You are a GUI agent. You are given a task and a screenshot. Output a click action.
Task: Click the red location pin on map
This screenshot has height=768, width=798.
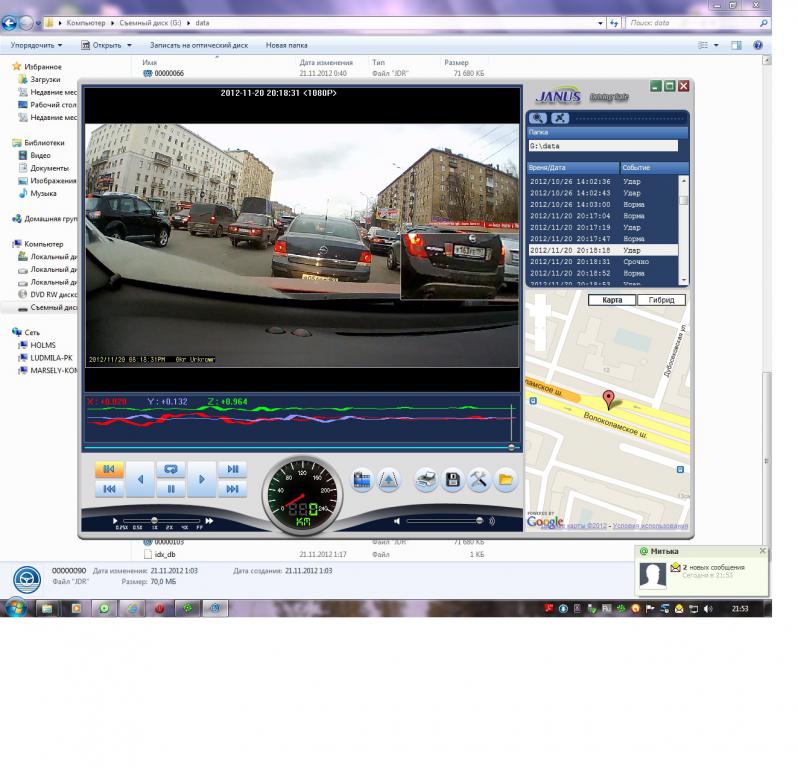point(608,400)
